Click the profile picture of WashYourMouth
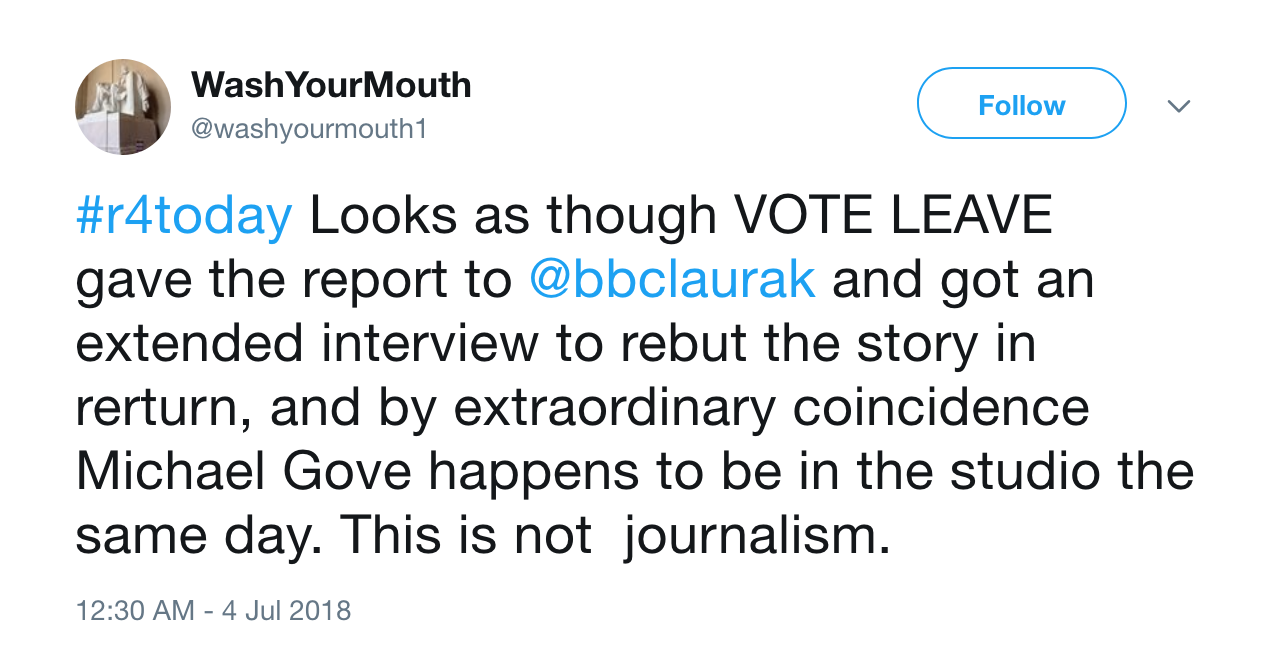The image size is (1268, 652). pos(122,105)
